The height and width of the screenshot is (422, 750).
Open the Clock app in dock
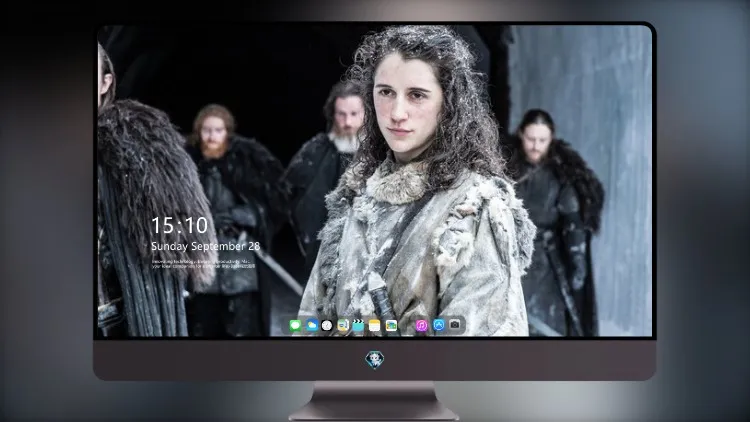[x=327, y=325]
